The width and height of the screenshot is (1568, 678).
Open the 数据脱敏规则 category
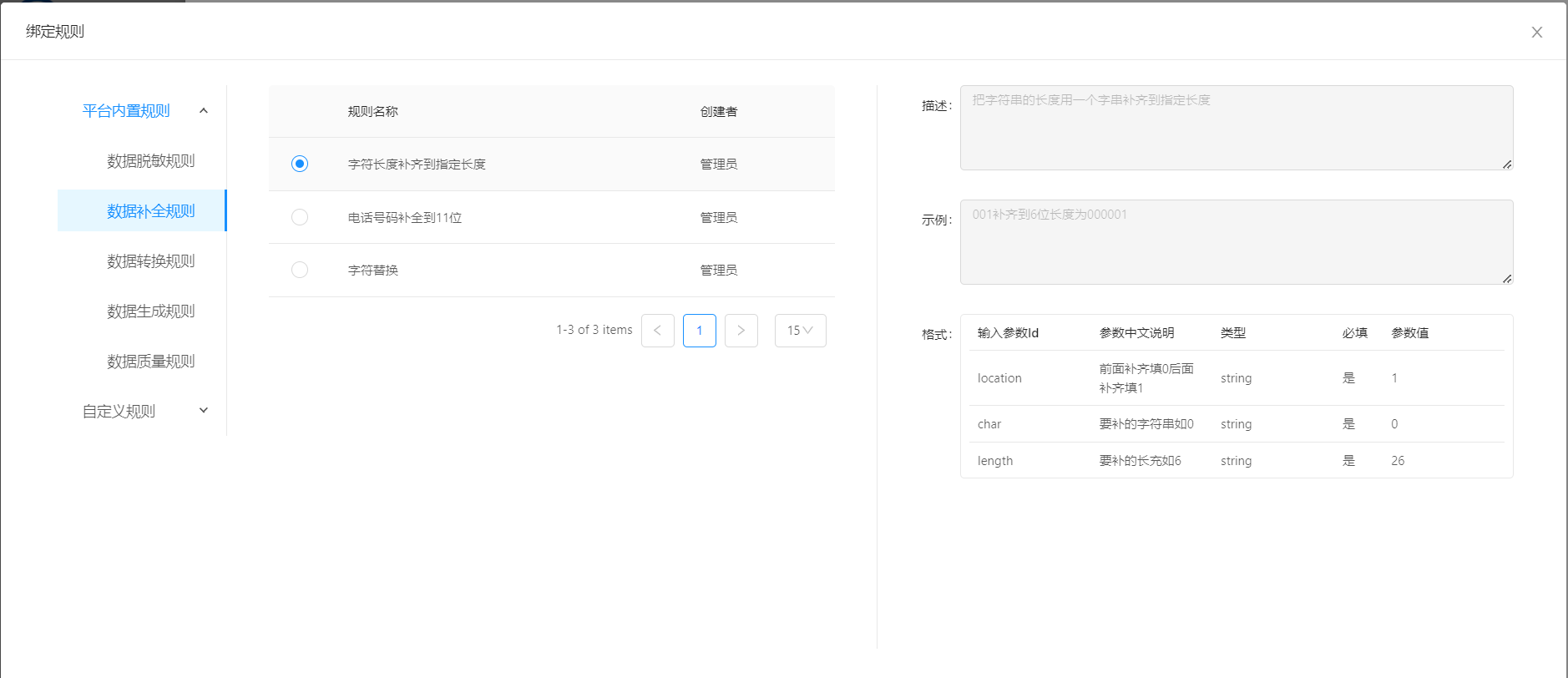click(150, 161)
